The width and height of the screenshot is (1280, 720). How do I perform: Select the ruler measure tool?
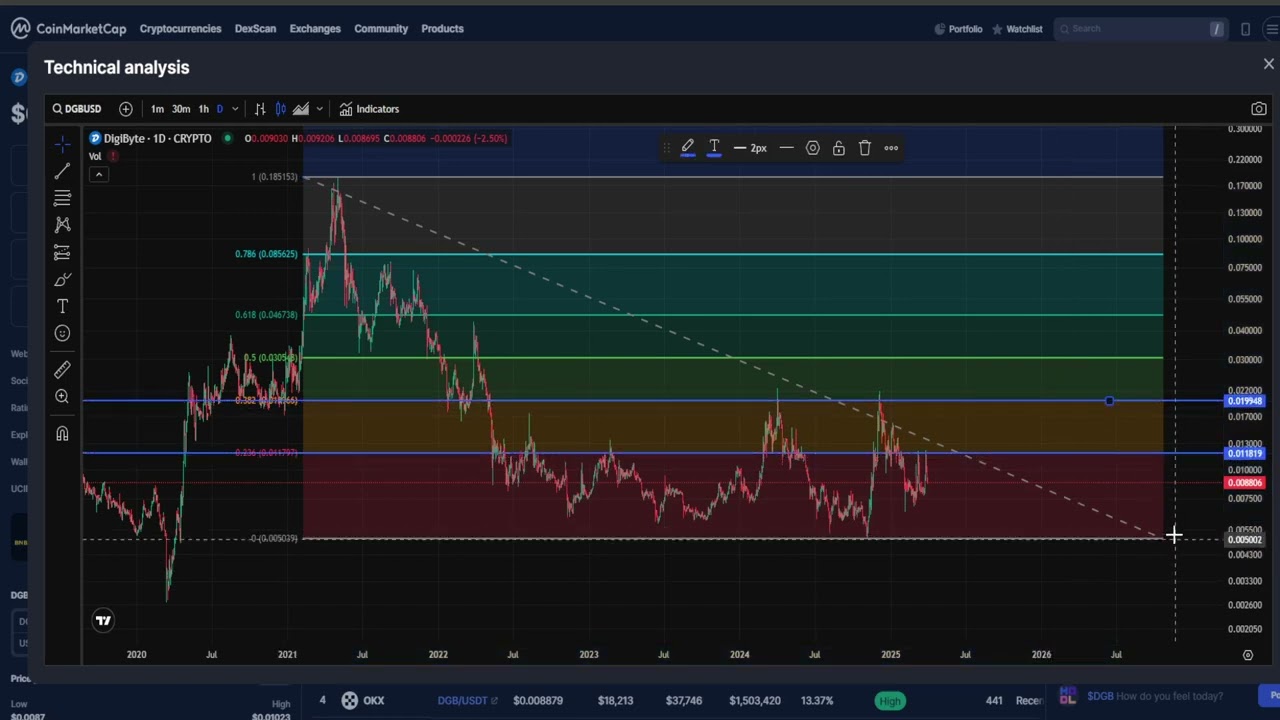tap(62, 370)
